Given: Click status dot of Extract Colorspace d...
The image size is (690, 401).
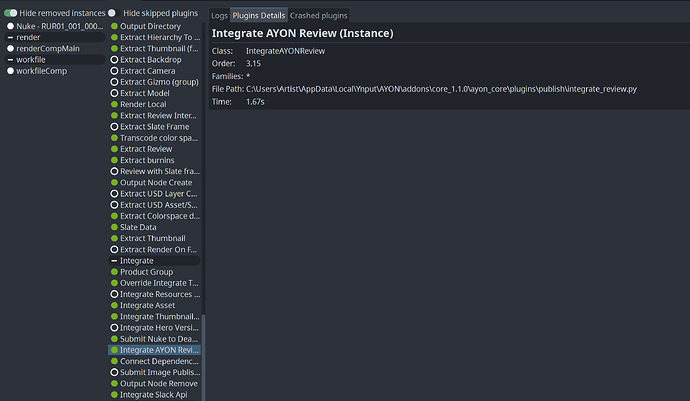Looking at the screenshot, I should point(114,216).
